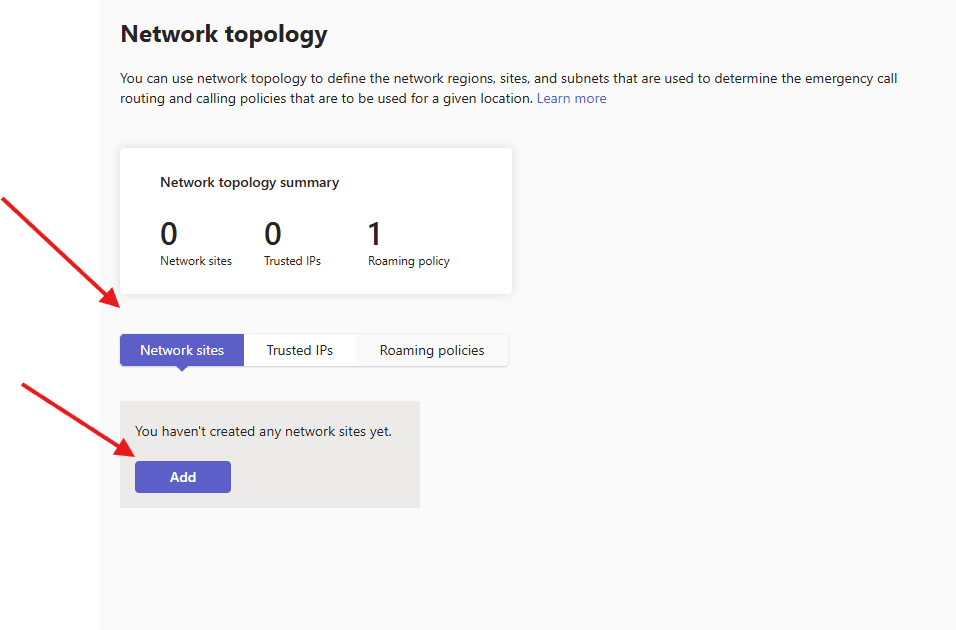Click the Trusted IPs count of 0
The image size is (956, 630).
click(x=273, y=234)
